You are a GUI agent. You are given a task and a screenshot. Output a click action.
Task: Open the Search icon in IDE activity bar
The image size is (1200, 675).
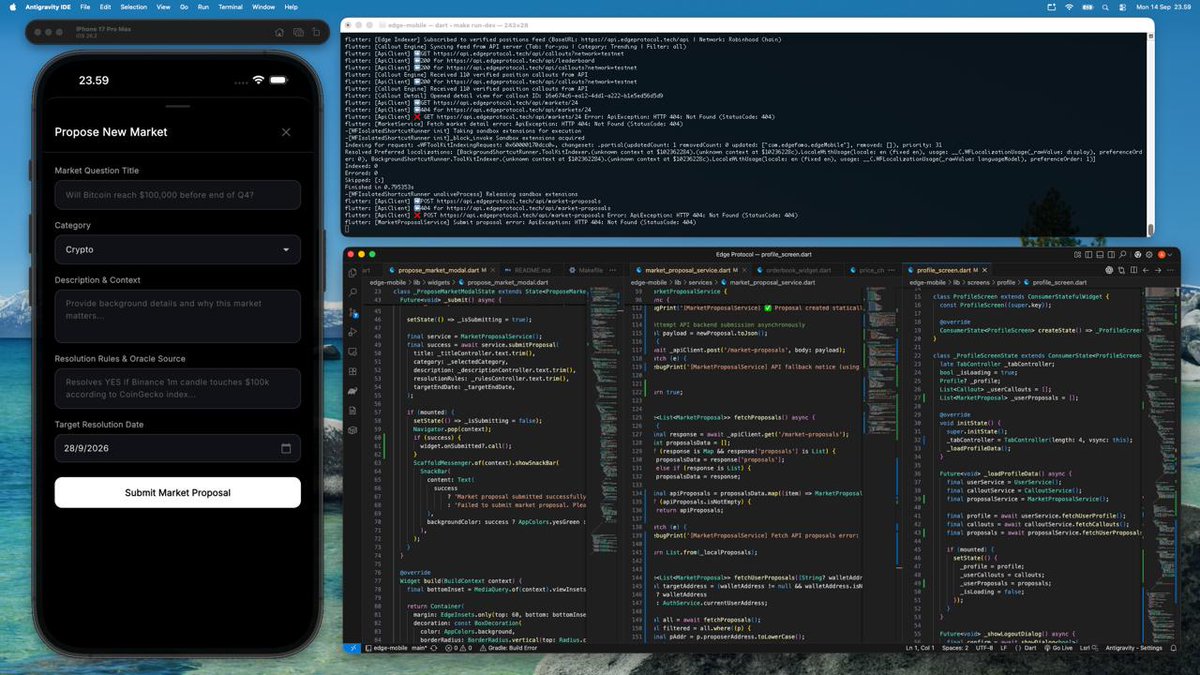point(352,293)
